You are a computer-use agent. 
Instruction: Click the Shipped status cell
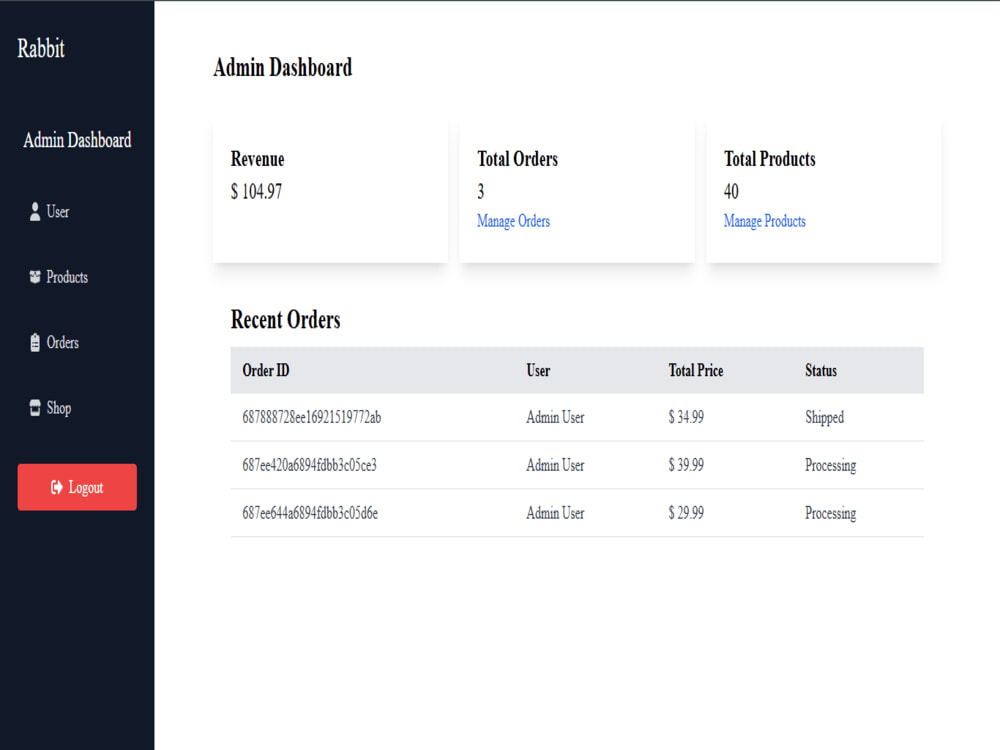[824, 417]
